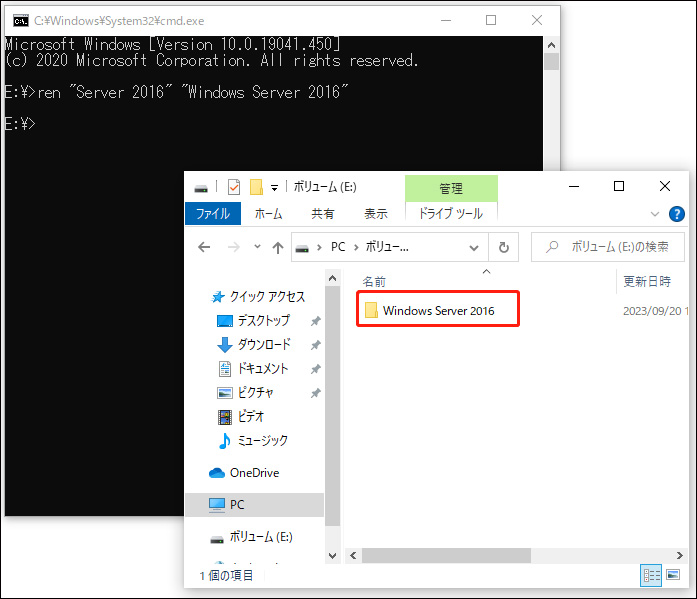Switch to large icons view in the status bar

(x=673, y=575)
